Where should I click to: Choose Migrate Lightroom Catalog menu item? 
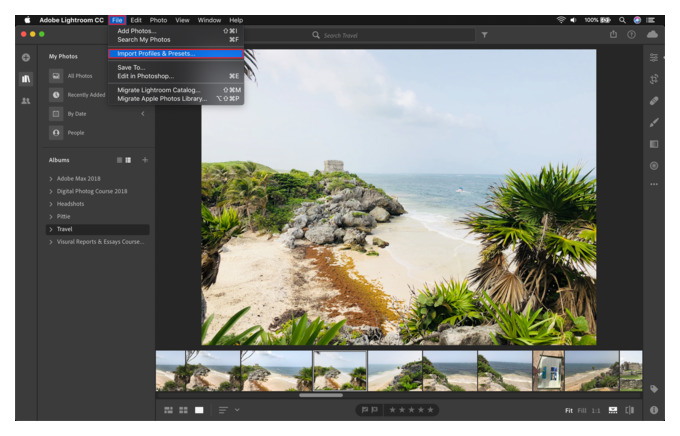pyautogui.click(x=176, y=90)
